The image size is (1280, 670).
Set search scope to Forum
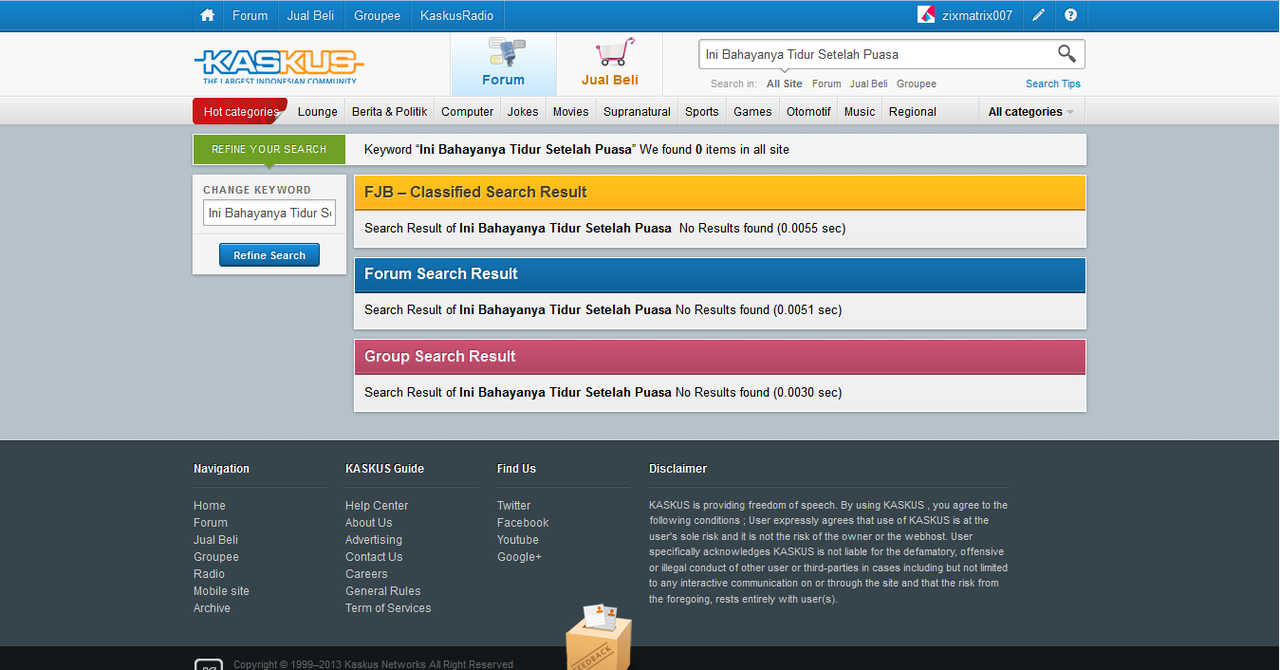point(826,84)
